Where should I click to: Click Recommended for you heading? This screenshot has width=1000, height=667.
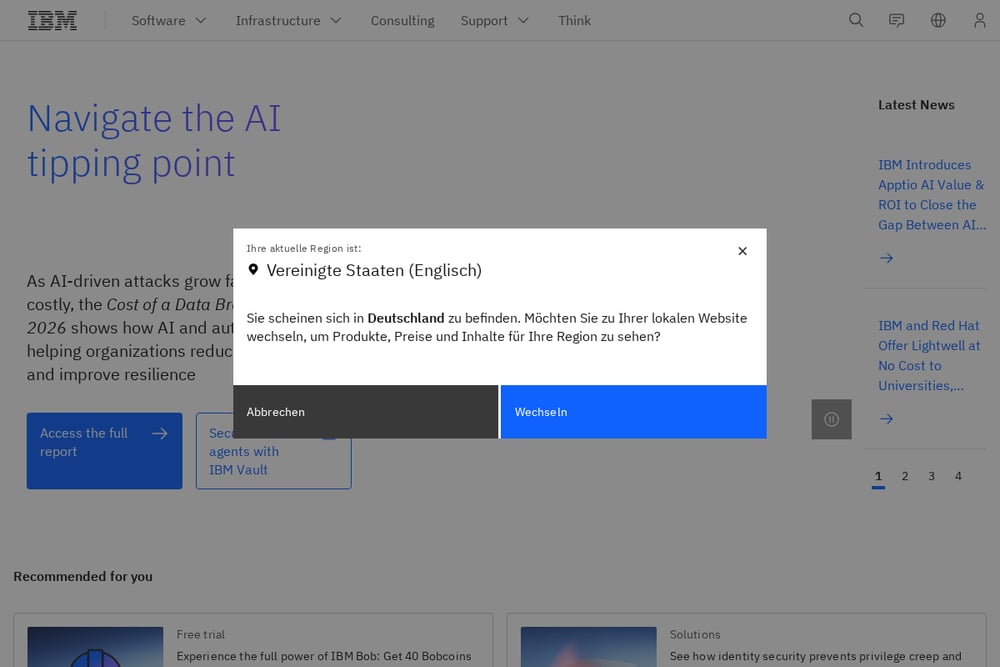(x=83, y=576)
